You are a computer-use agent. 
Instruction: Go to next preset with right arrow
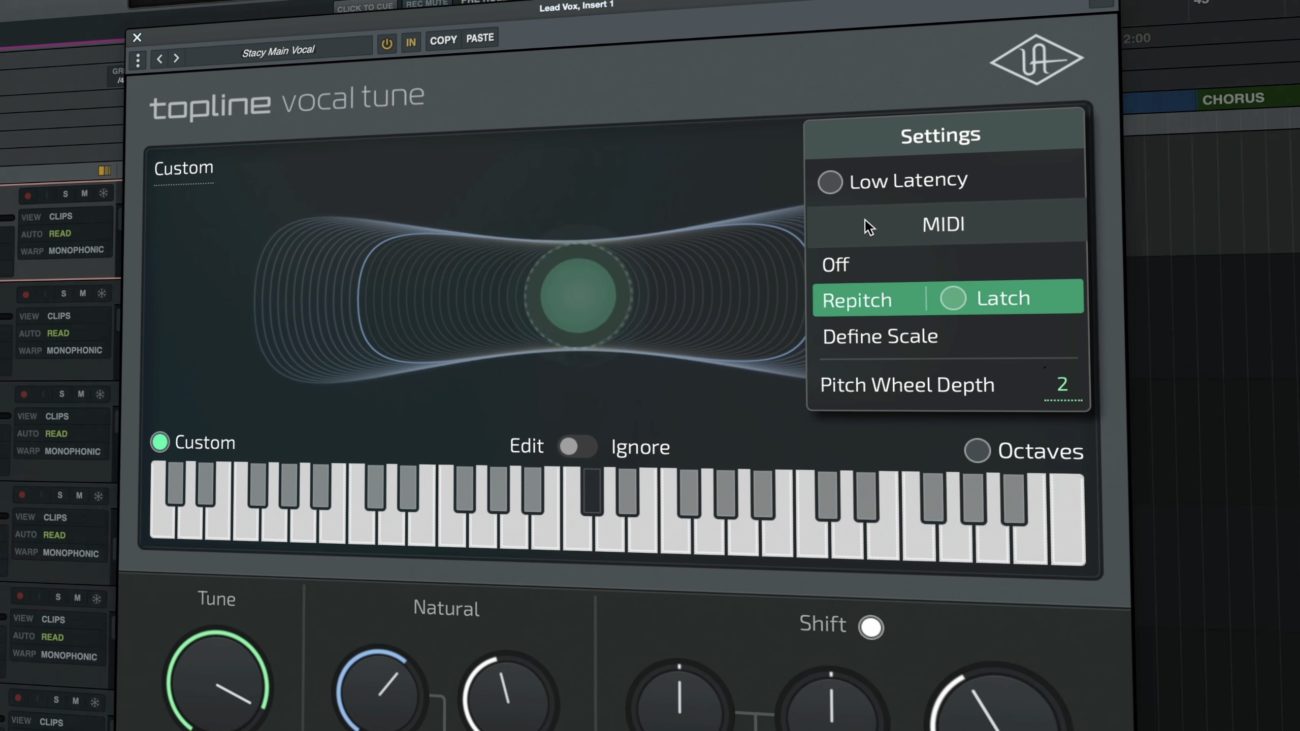(176, 59)
